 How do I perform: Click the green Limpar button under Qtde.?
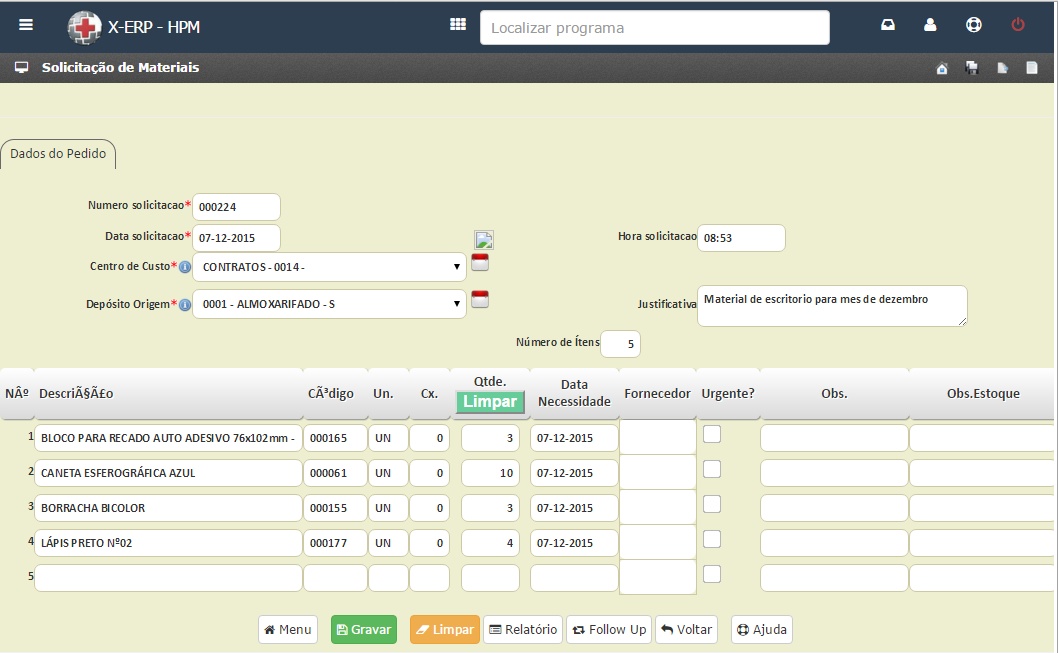[491, 402]
